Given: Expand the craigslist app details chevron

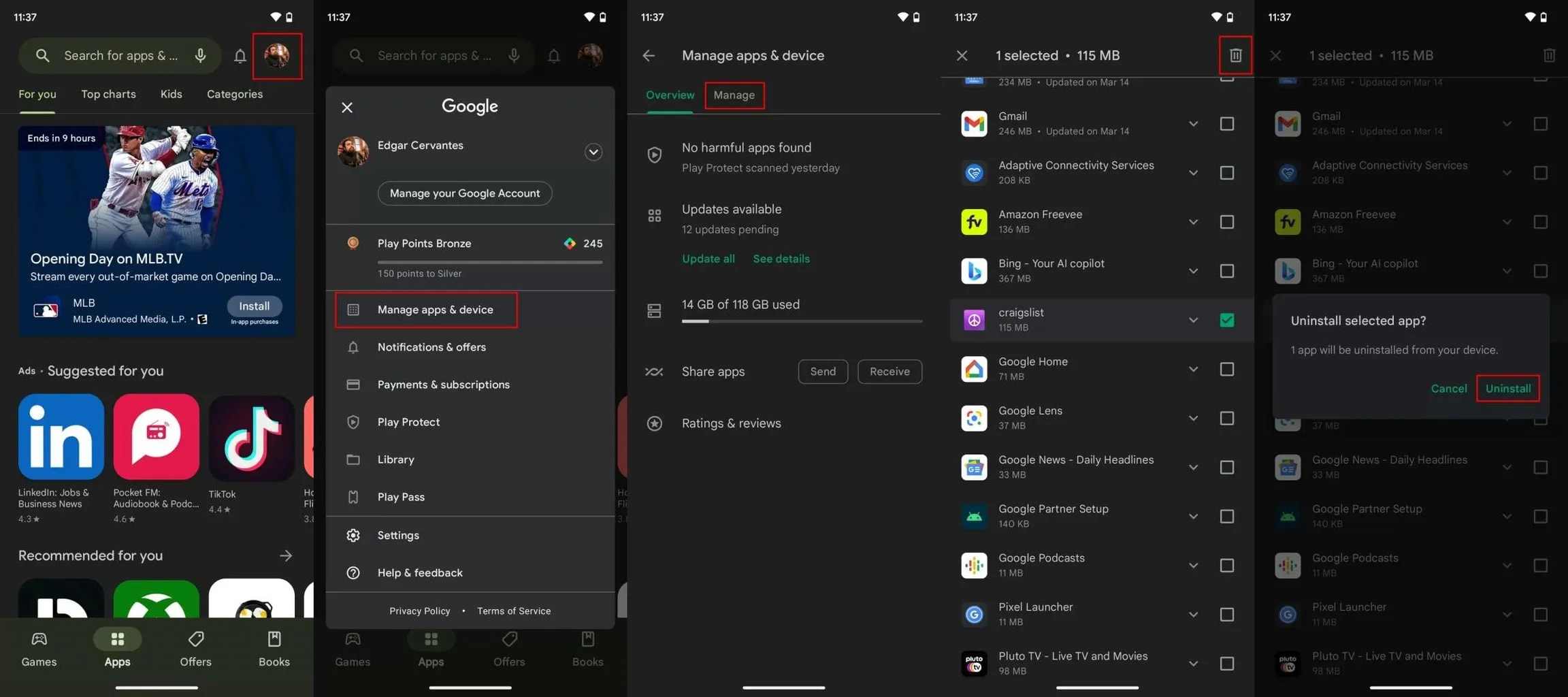Looking at the screenshot, I should point(1193,320).
